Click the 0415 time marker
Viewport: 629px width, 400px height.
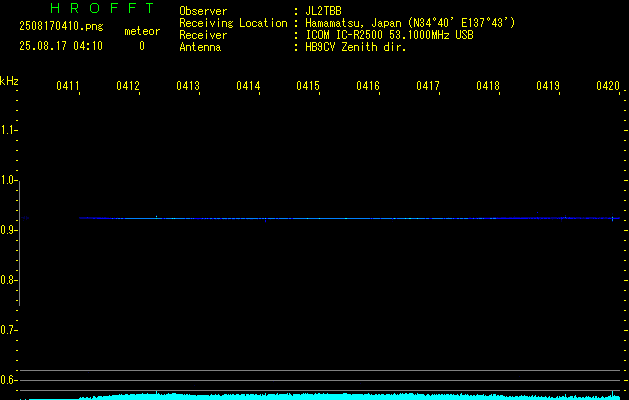coord(308,86)
